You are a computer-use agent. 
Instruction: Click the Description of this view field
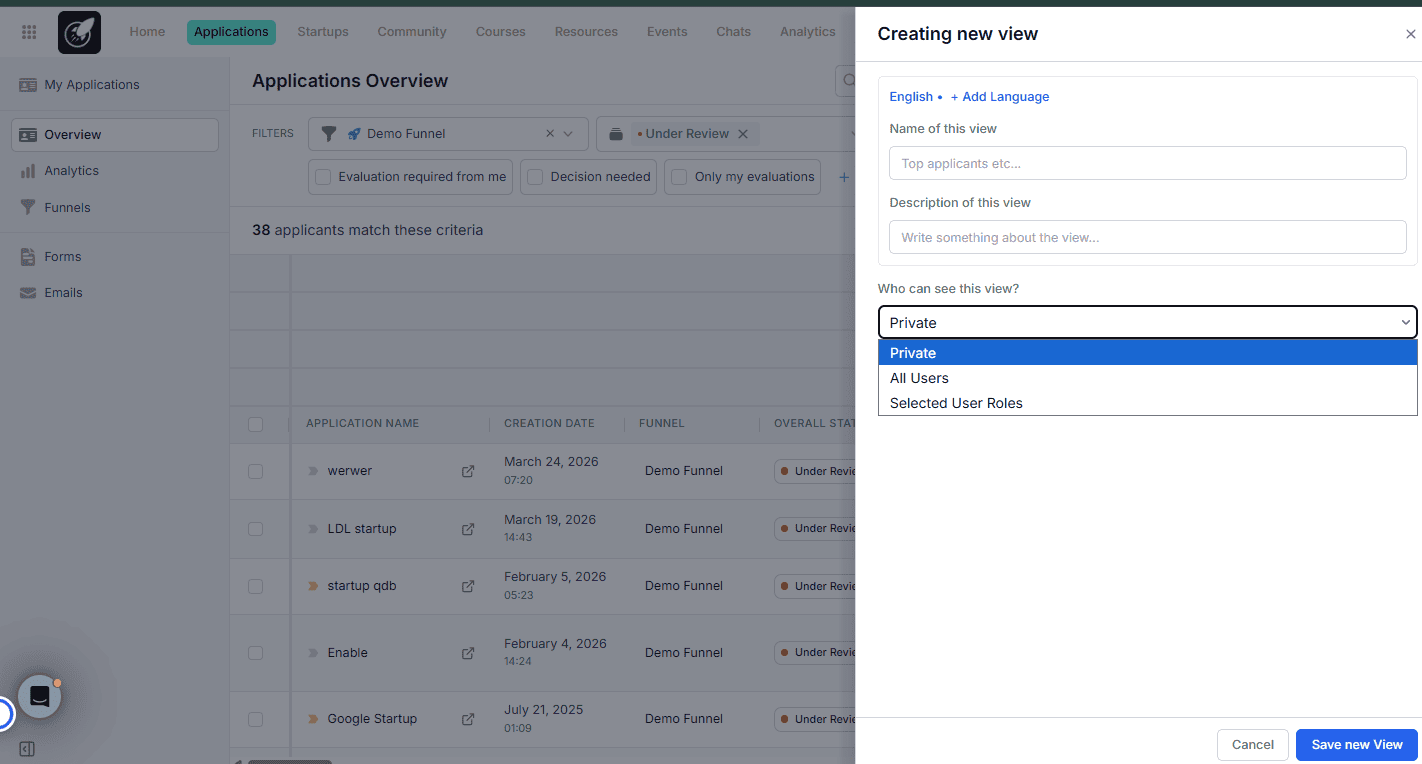(x=1148, y=237)
